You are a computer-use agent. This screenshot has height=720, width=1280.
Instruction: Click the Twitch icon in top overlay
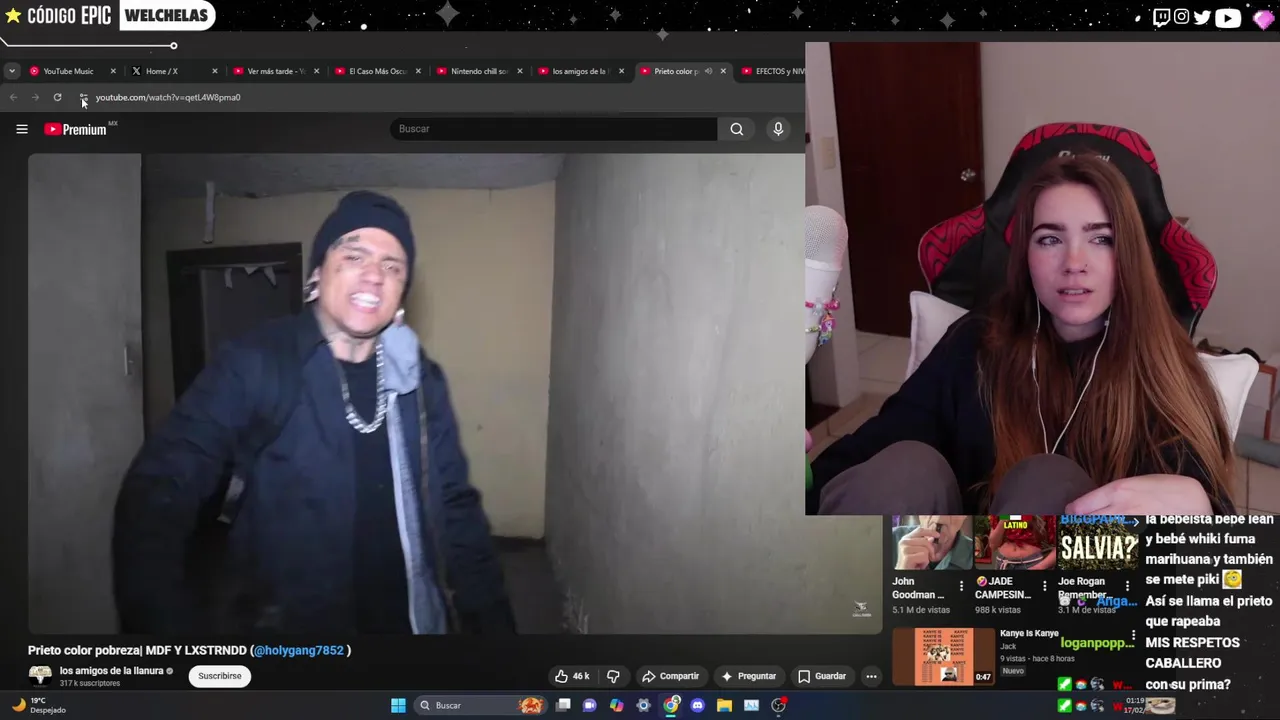pyautogui.click(x=1161, y=17)
